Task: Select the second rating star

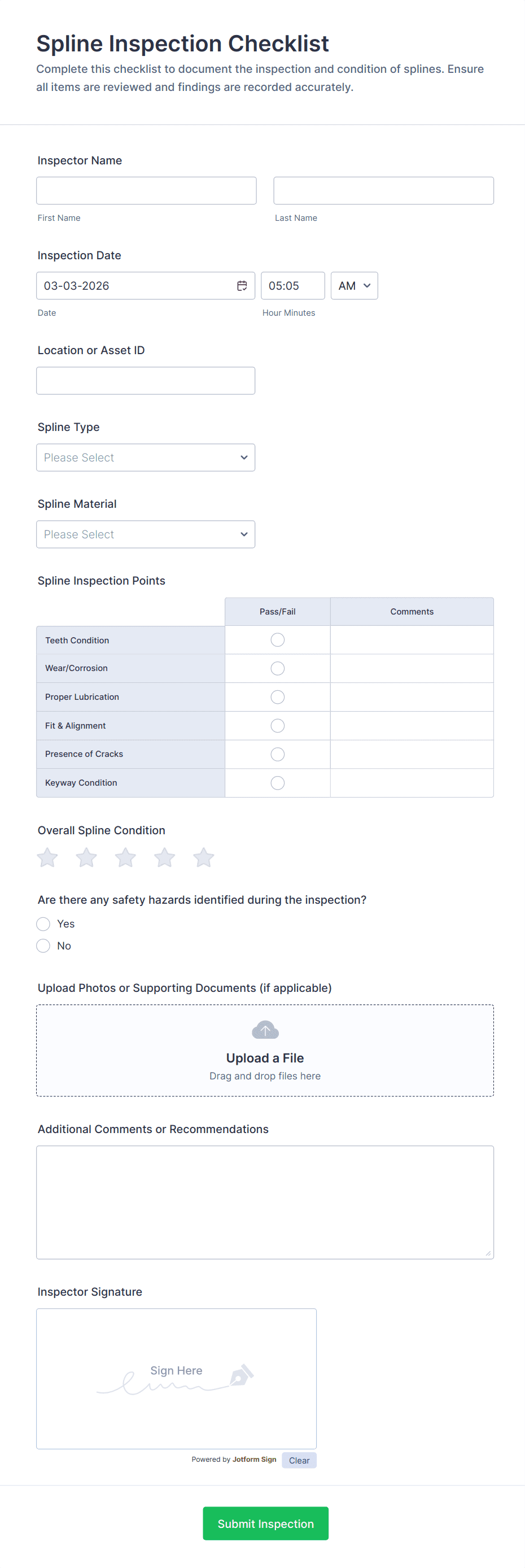Action: [86, 857]
